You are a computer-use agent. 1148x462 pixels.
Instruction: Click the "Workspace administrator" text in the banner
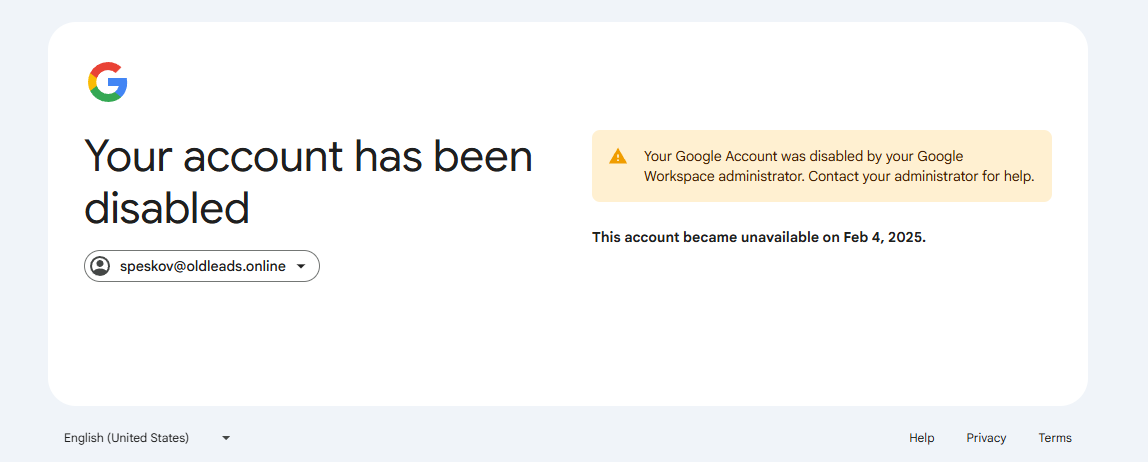723,177
